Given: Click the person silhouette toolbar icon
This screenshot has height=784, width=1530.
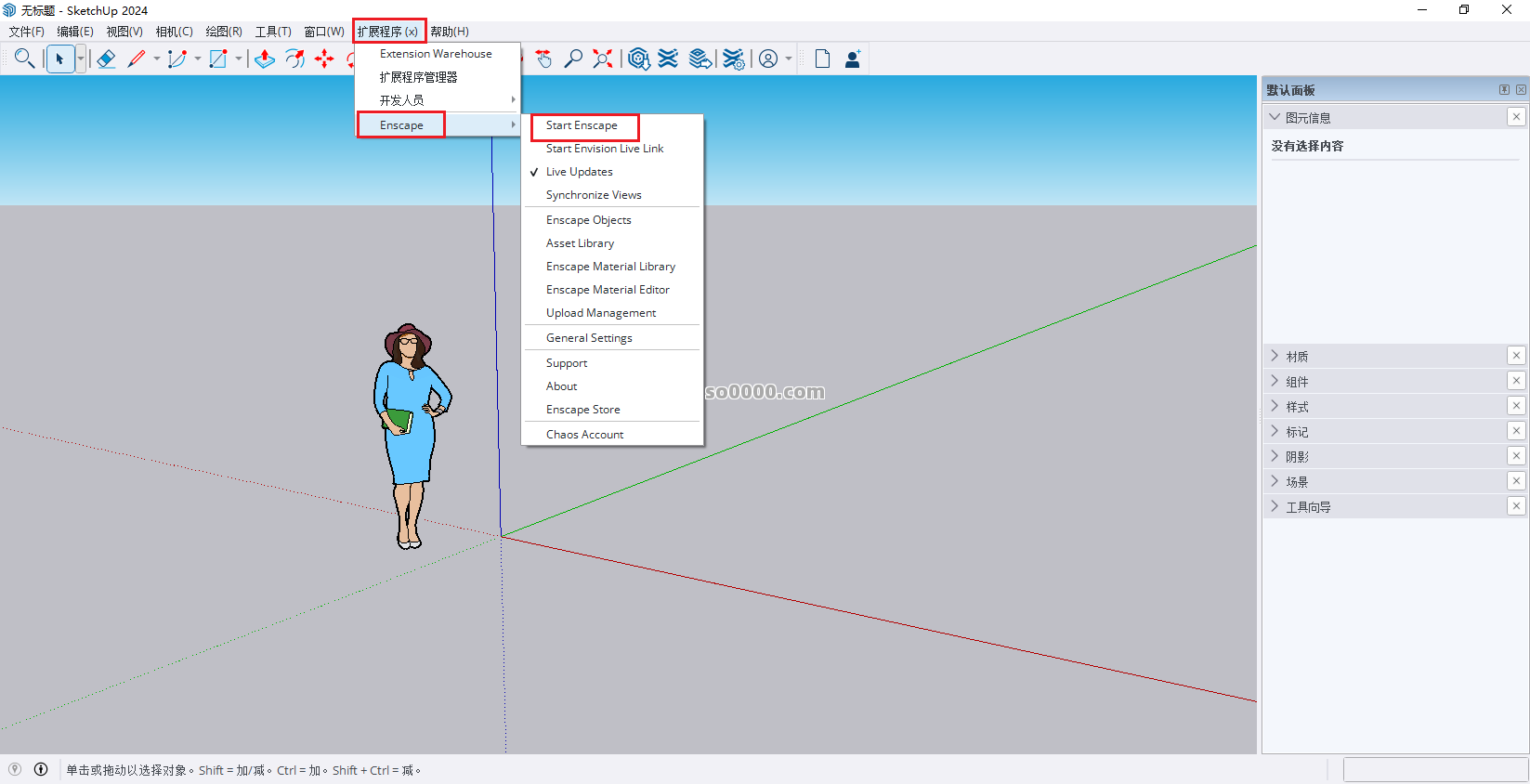Looking at the screenshot, I should pos(853,59).
